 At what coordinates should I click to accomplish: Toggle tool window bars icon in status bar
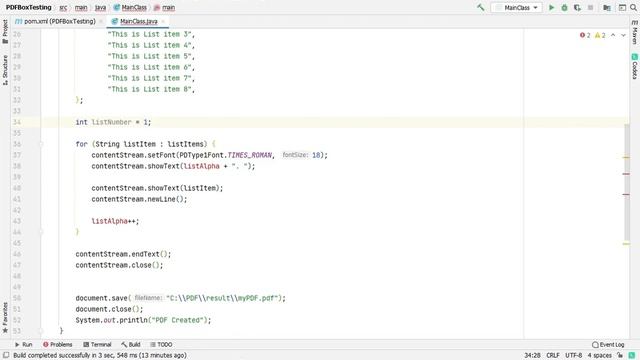pos(6,355)
